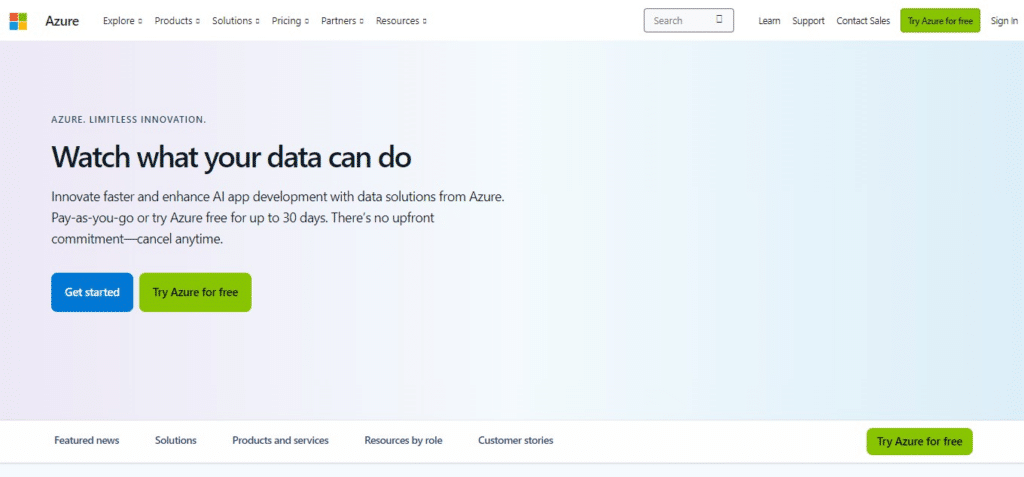
Task: Click hero Try Azure for free button
Action: pos(195,292)
